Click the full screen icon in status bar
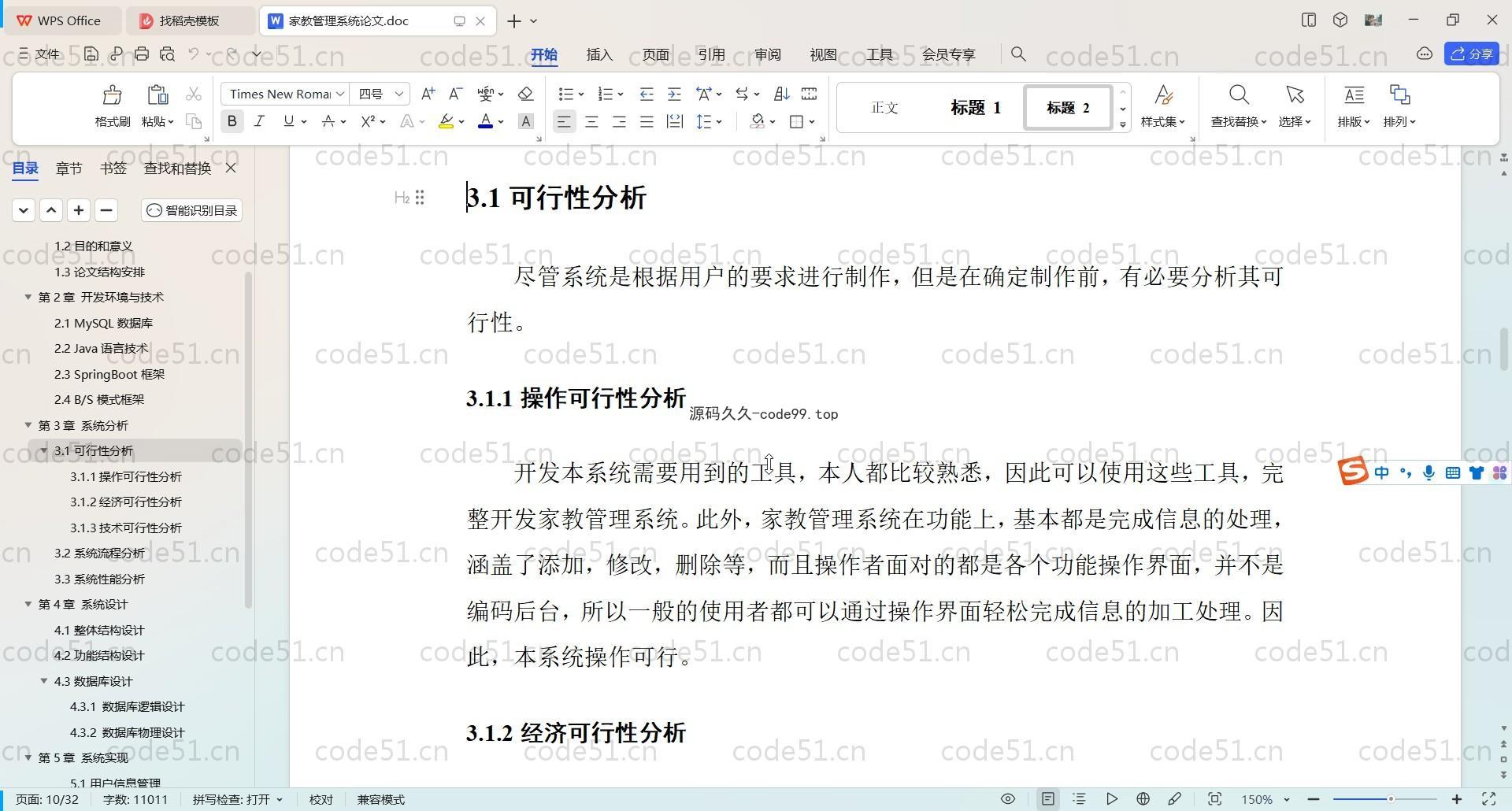 click(1489, 799)
